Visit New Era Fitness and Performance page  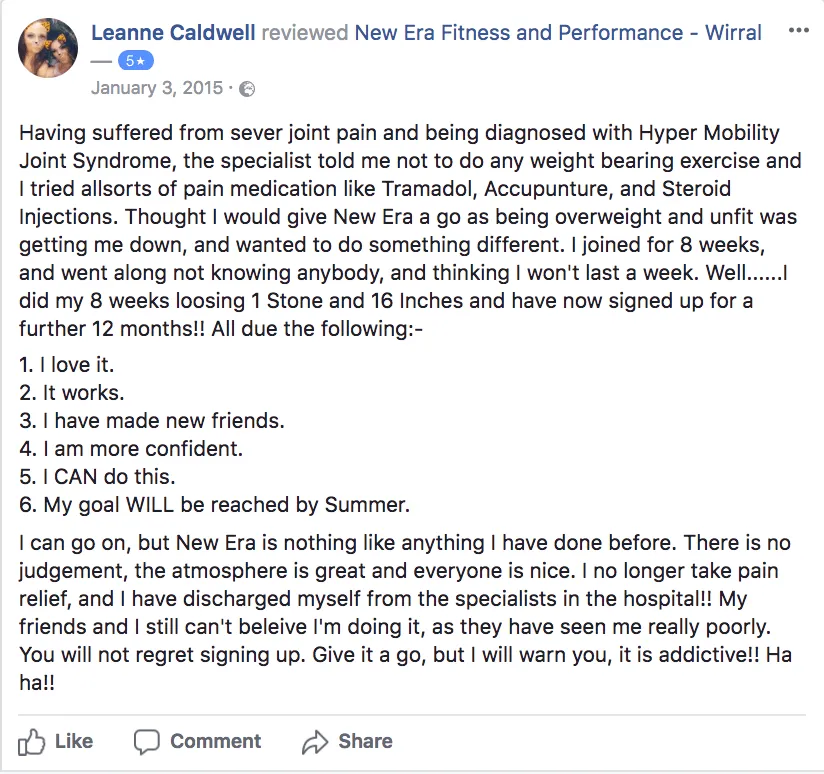click(558, 33)
